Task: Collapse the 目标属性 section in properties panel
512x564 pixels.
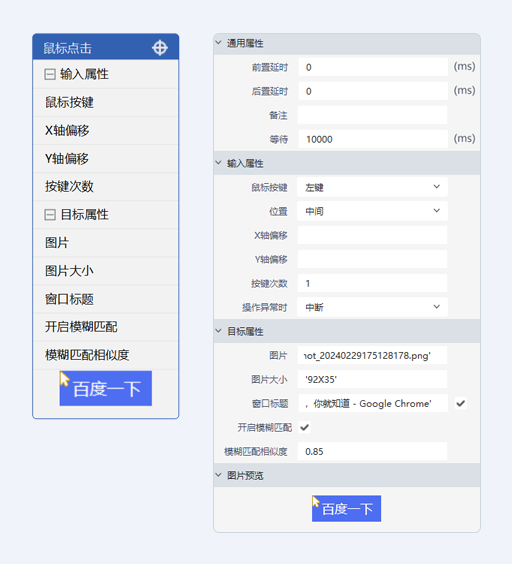Action: (x=218, y=331)
